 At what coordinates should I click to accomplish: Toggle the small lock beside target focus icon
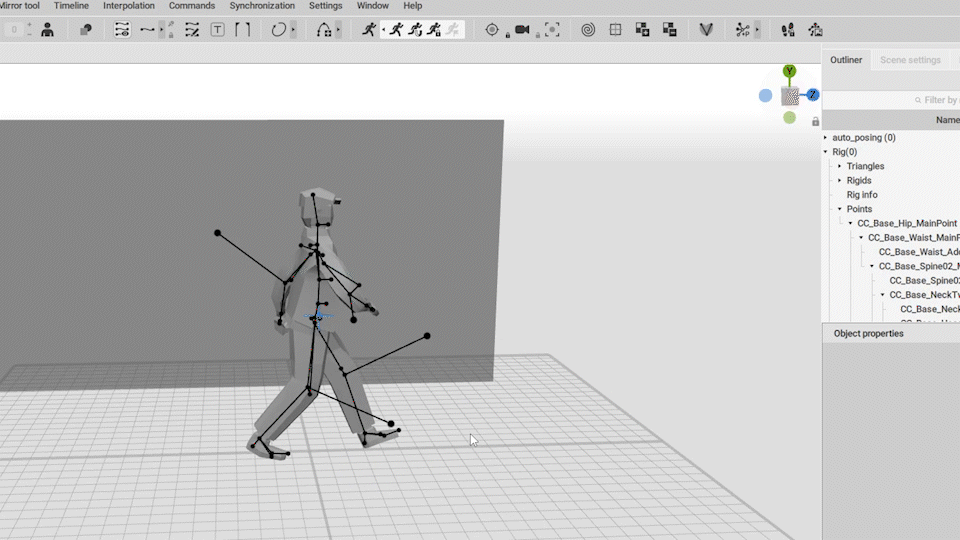pos(508,36)
